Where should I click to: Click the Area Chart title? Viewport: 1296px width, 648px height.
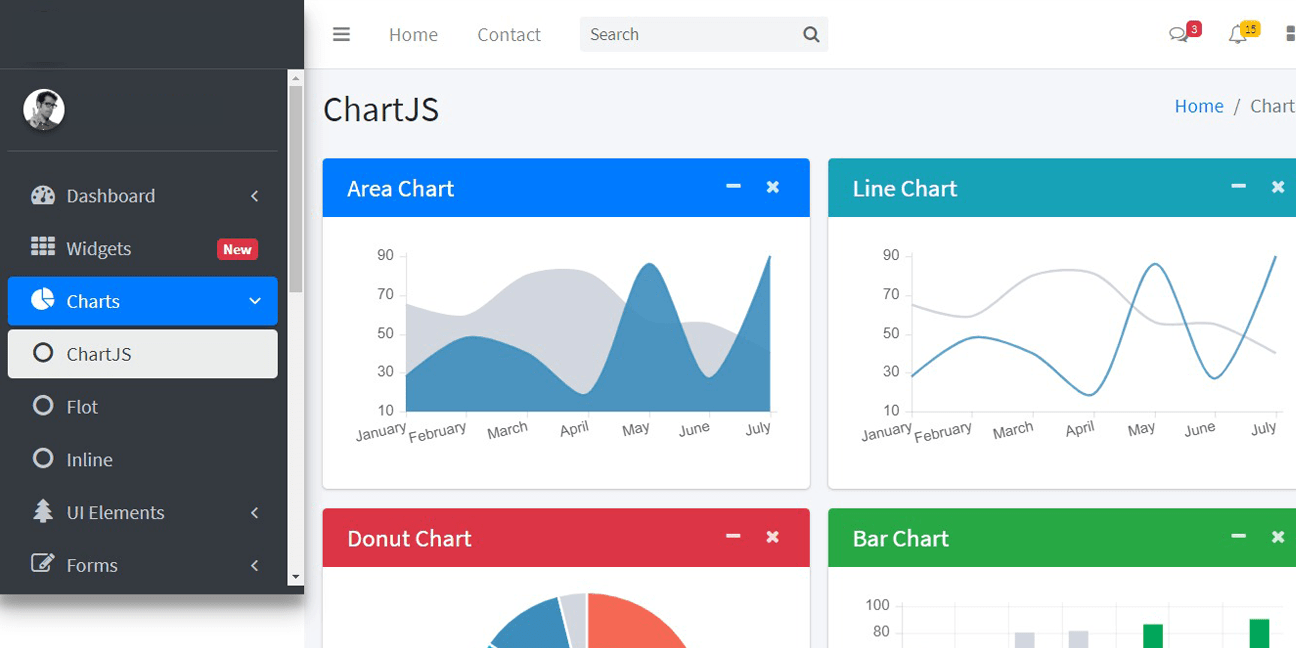point(400,189)
